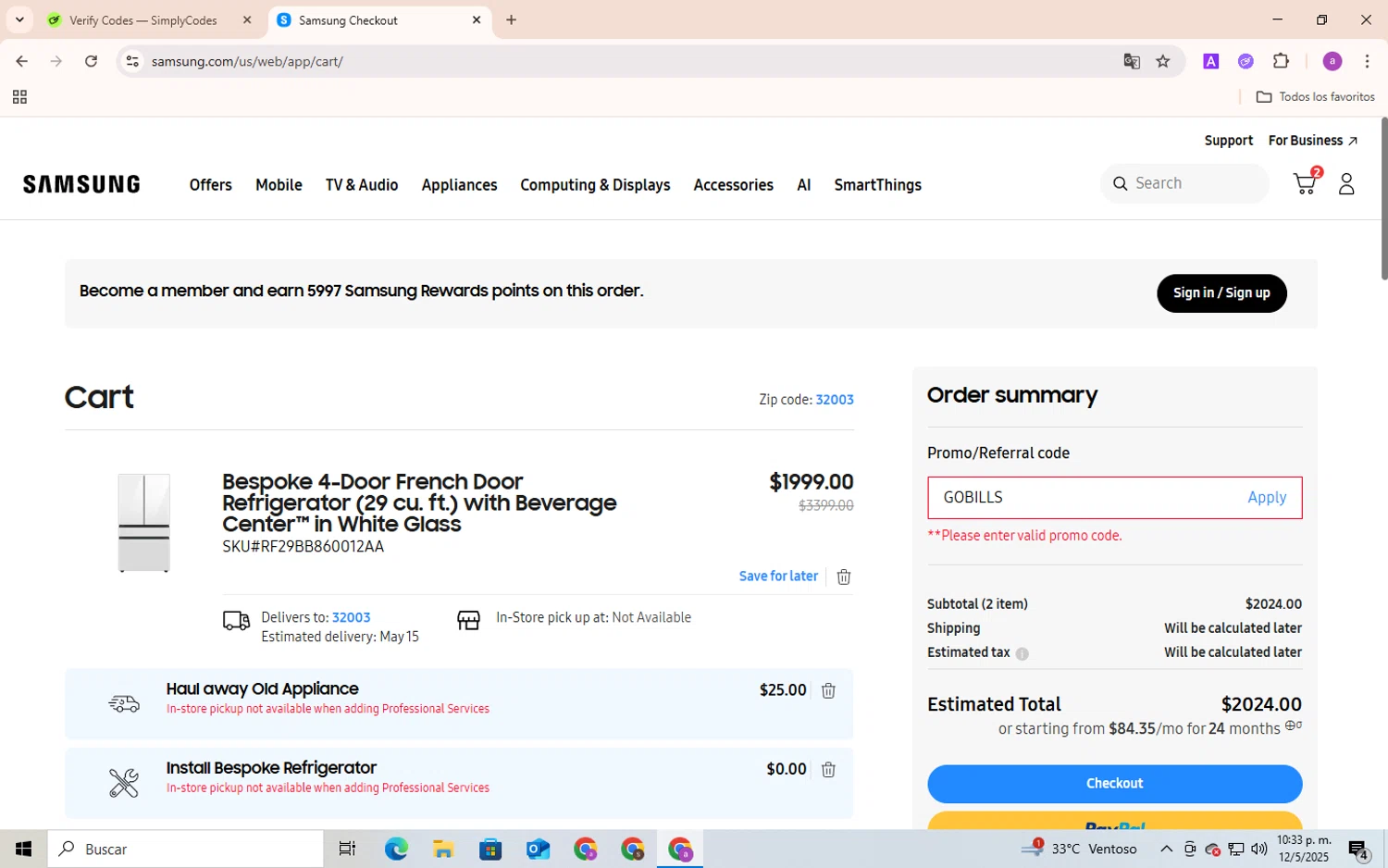The height and width of the screenshot is (868, 1388).
Task: Click the Sign in / Sign up button
Action: tap(1221, 293)
